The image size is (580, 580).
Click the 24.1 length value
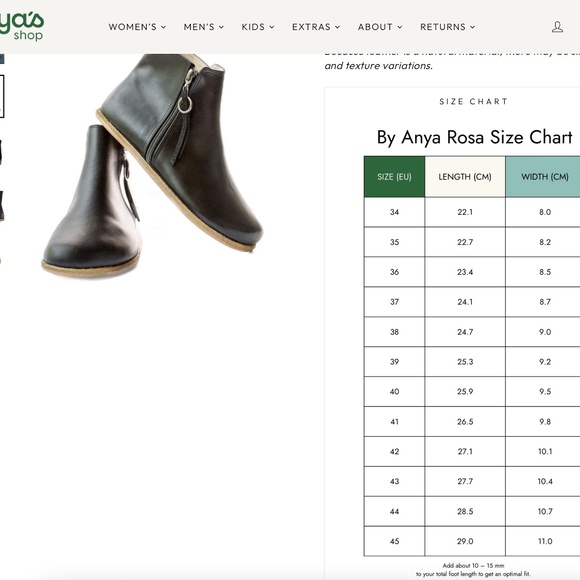point(465,302)
